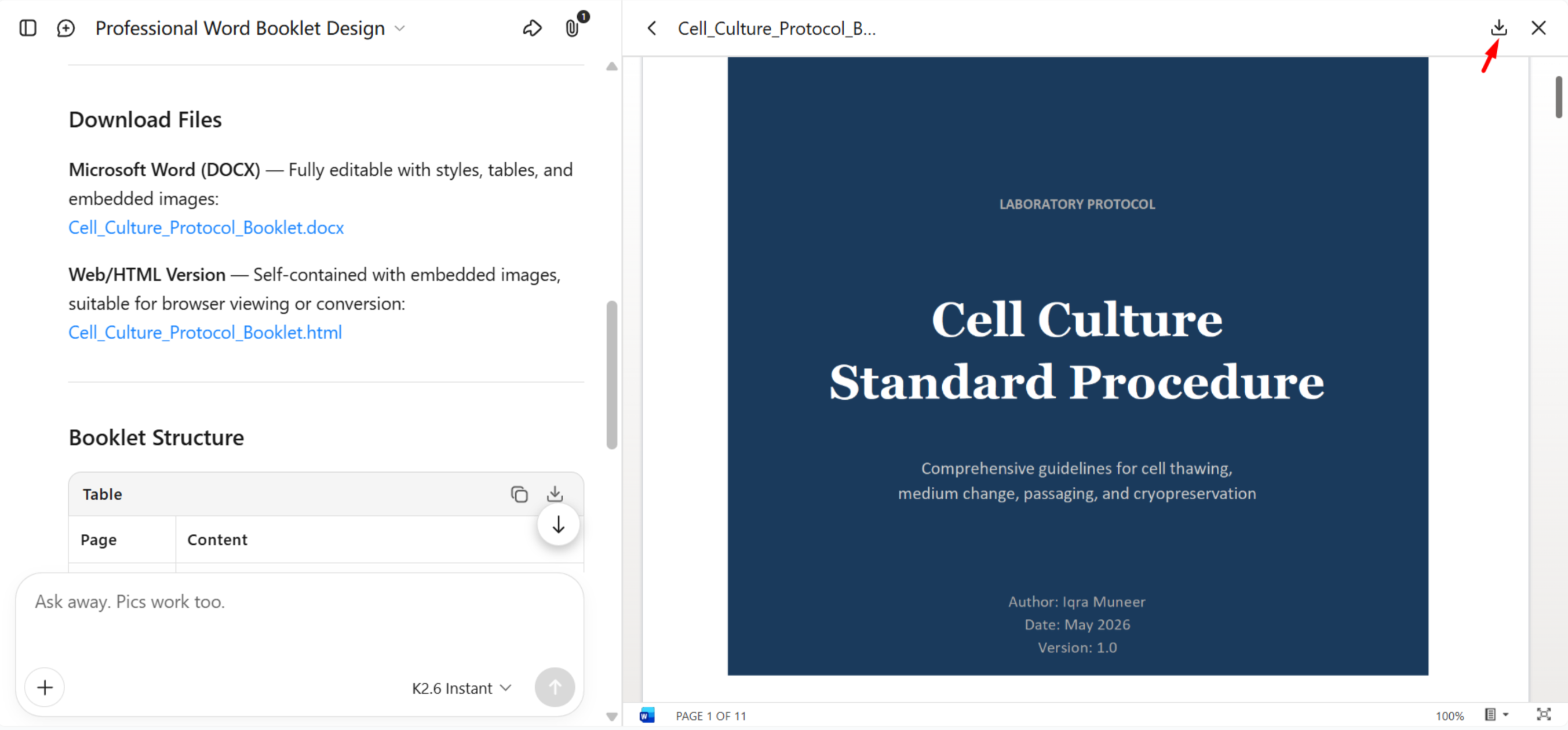Click the PAGE 1 OF 11 indicator
The height and width of the screenshot is (730, 1568).
click(710, 716)
